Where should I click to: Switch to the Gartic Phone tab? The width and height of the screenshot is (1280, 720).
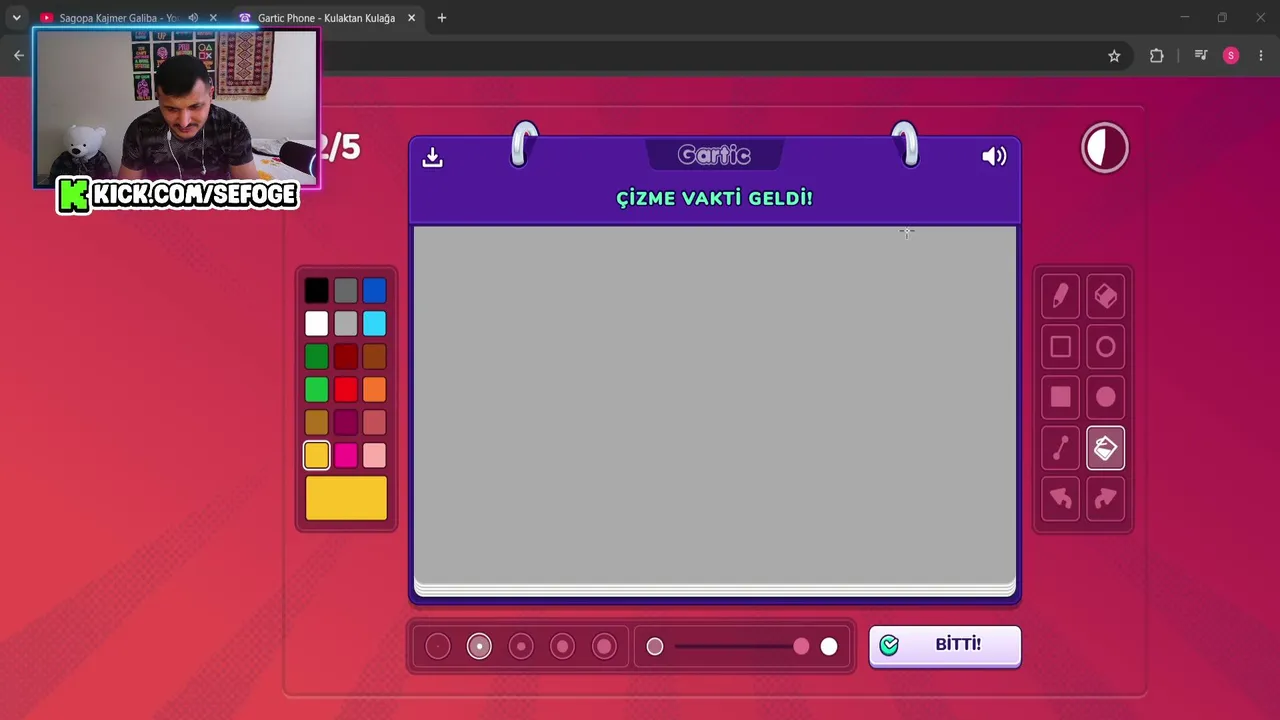click(x=326, y=18)
